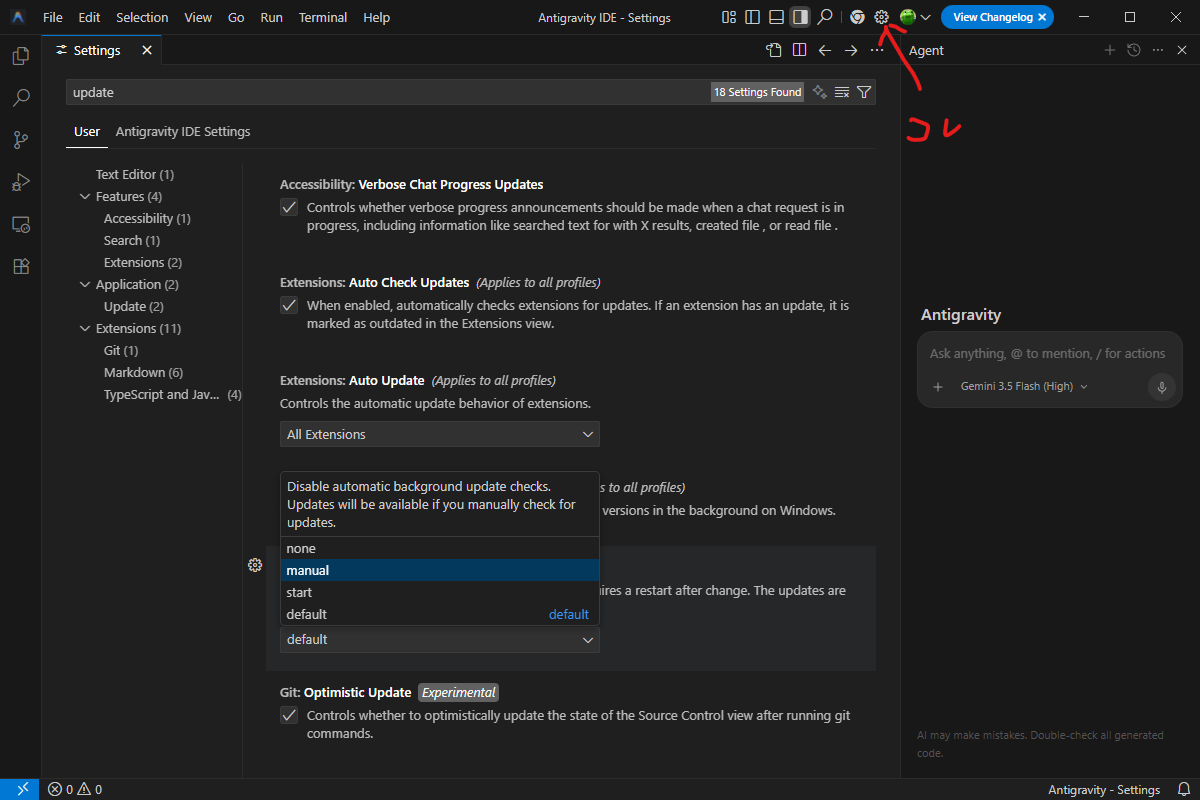
Task: Open Agent panel more options ellipsis
Action: tap(1157, 50)
